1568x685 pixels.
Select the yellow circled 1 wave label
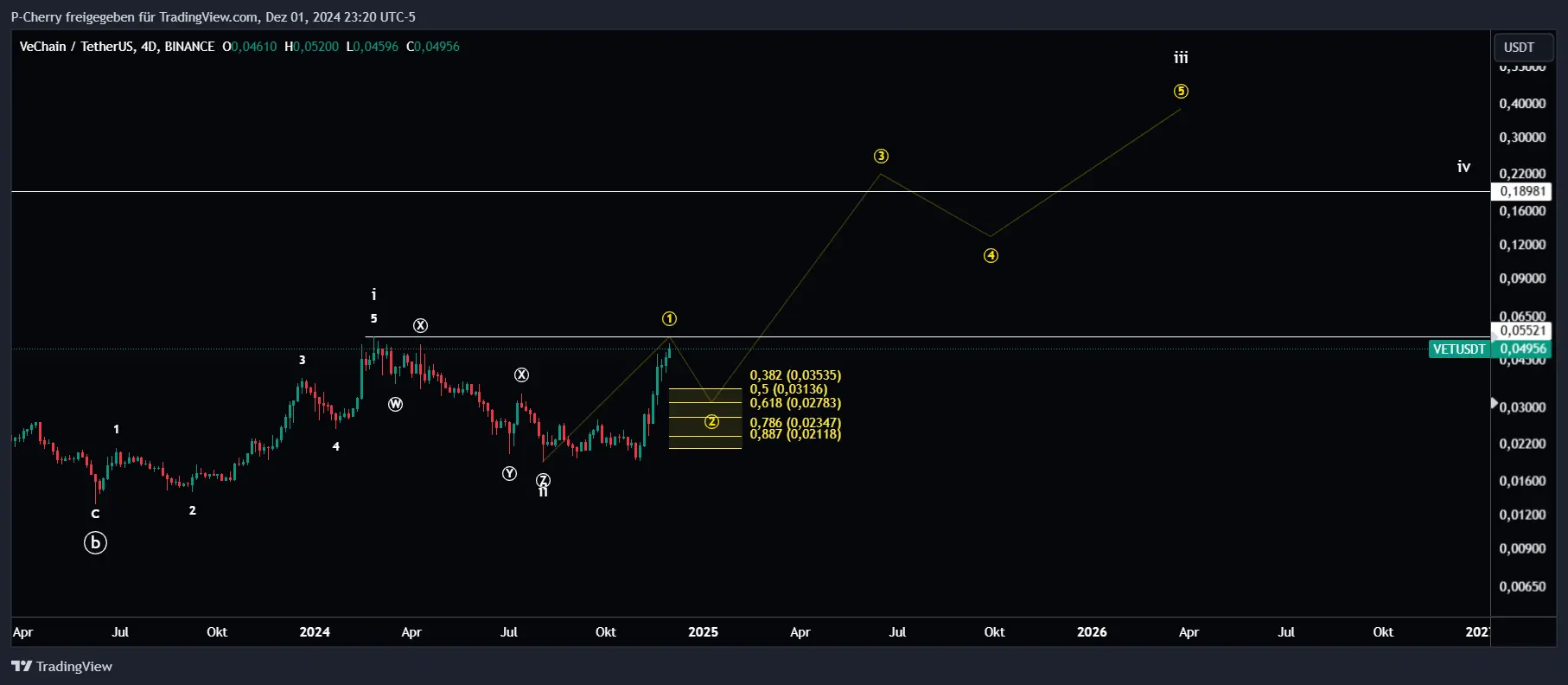[669, 319]
